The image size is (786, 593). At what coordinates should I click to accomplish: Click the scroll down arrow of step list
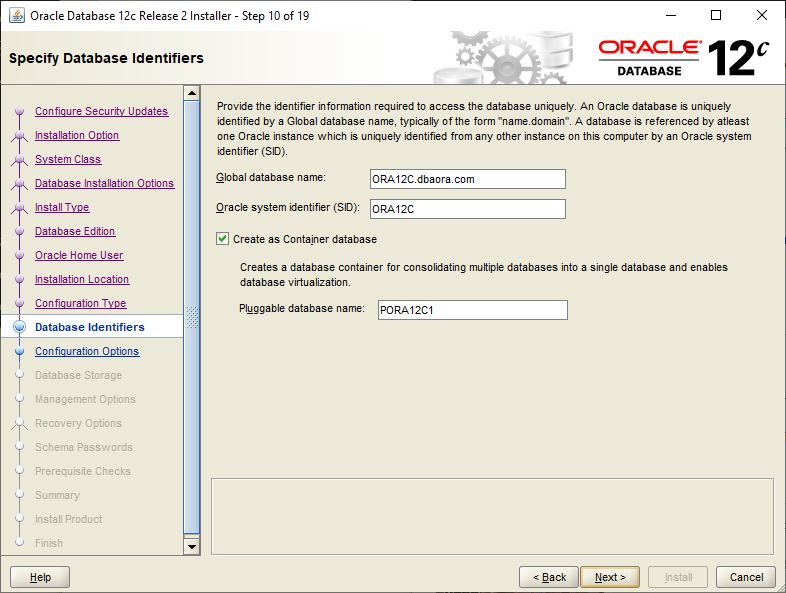[191, 546]
